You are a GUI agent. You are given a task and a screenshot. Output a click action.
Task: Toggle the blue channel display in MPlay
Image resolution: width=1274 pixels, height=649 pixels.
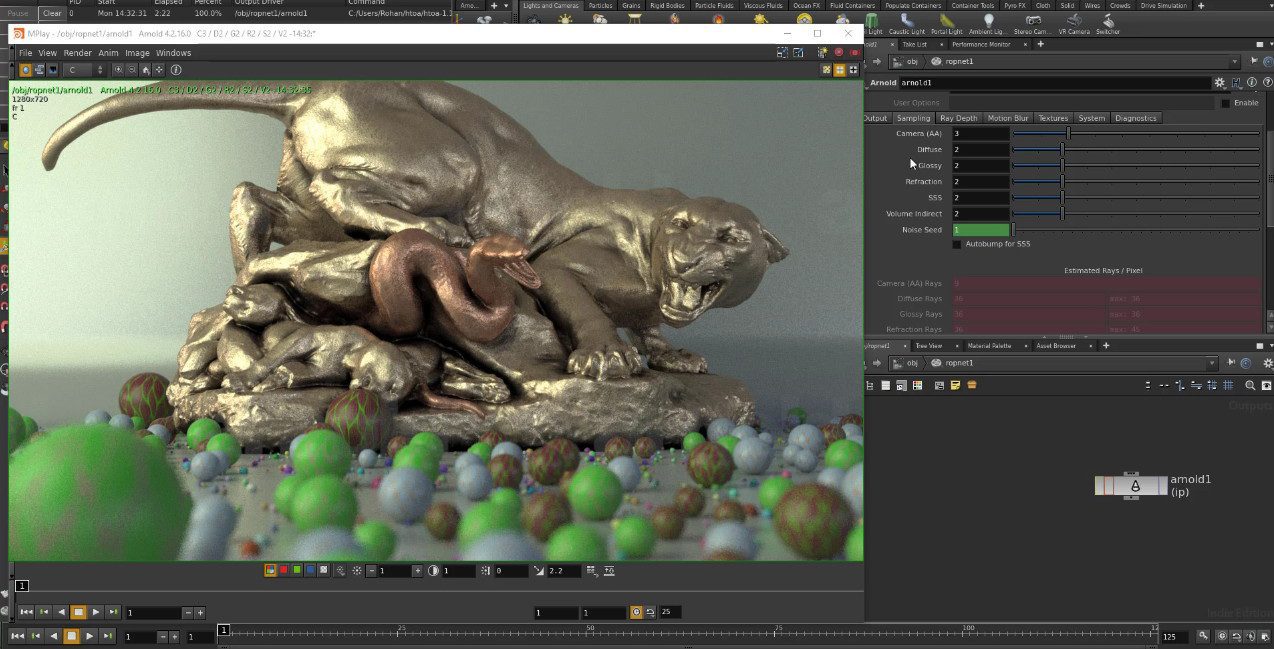click(308, 570)
